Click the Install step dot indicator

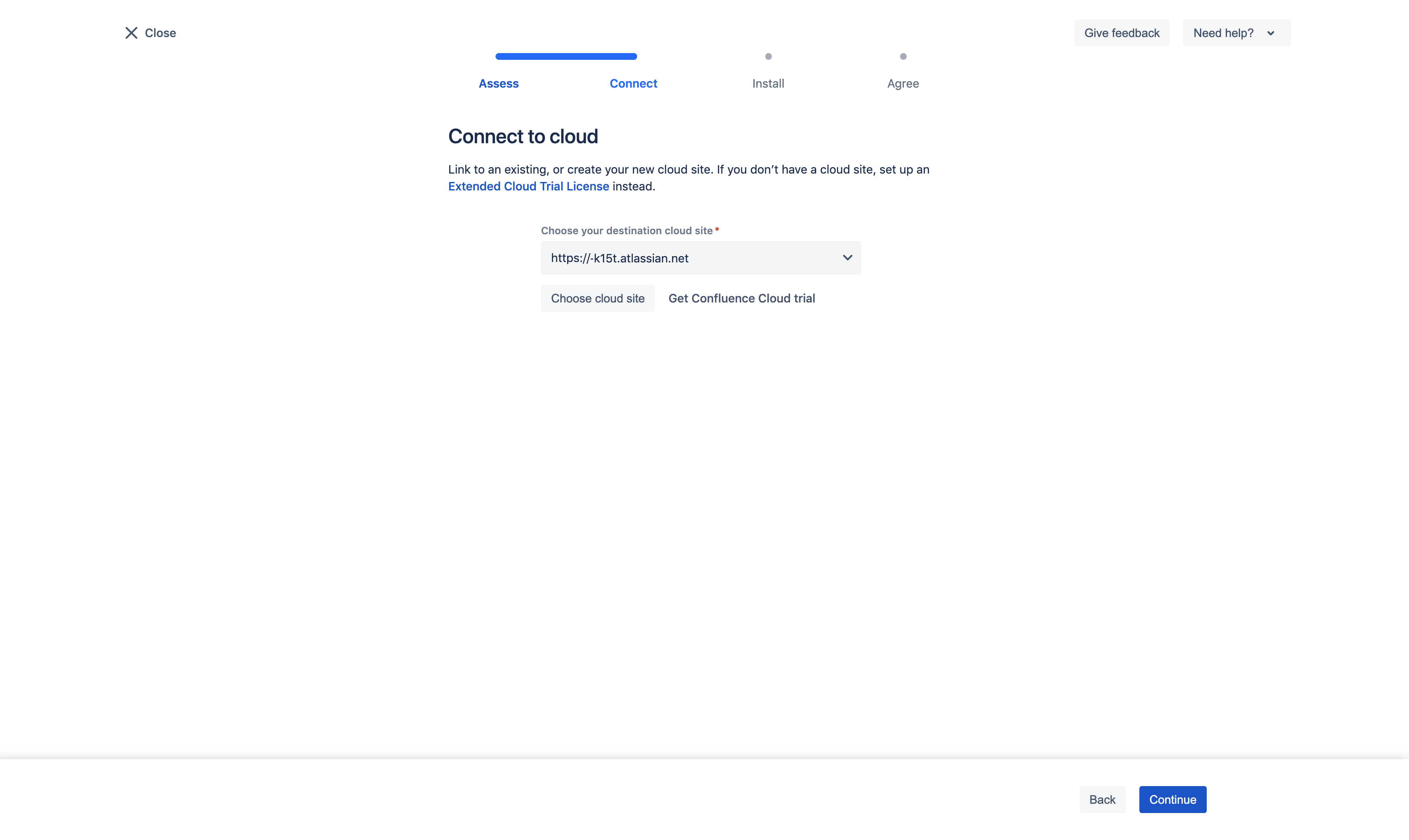pos(768,56)
